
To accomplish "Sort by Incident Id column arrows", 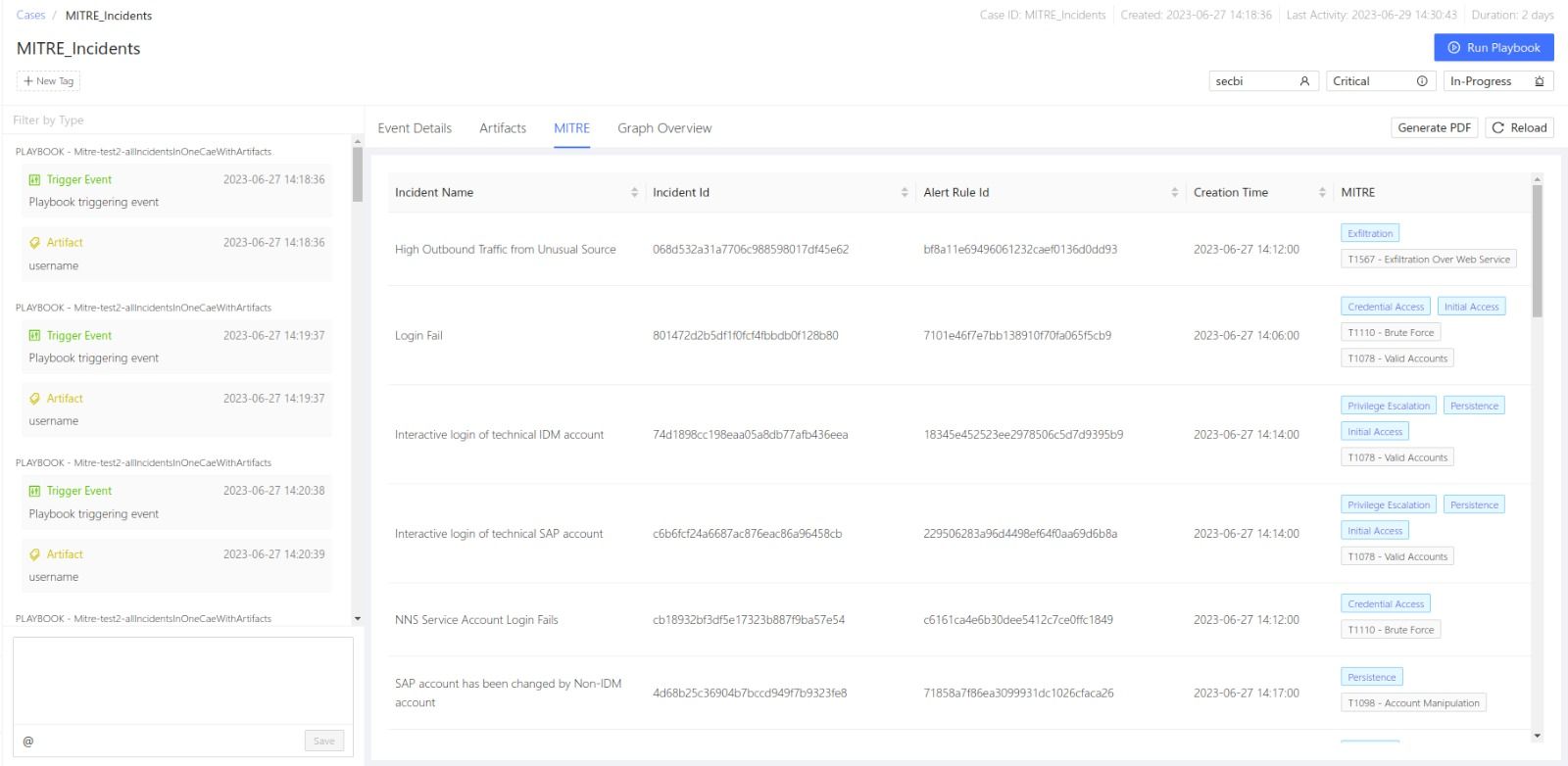I will [905, 193].
